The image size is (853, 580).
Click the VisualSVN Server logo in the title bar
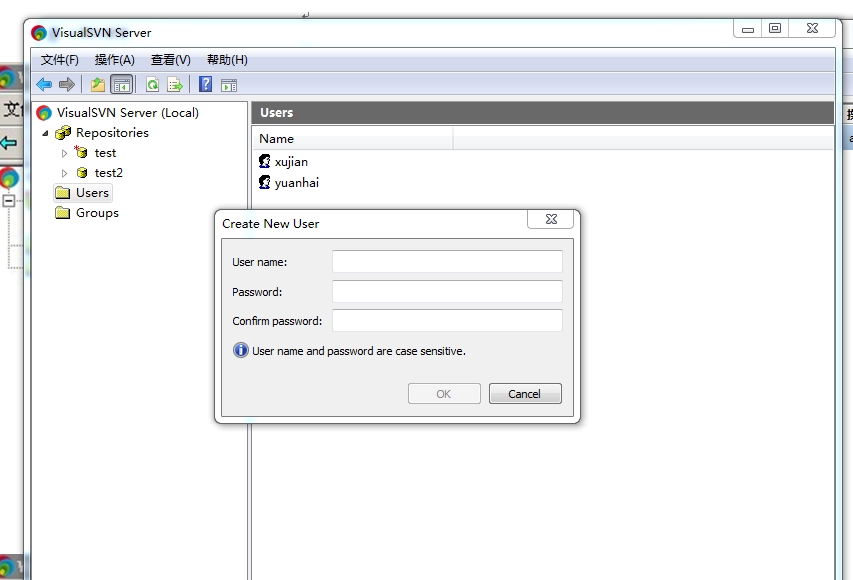pos(39,33)
